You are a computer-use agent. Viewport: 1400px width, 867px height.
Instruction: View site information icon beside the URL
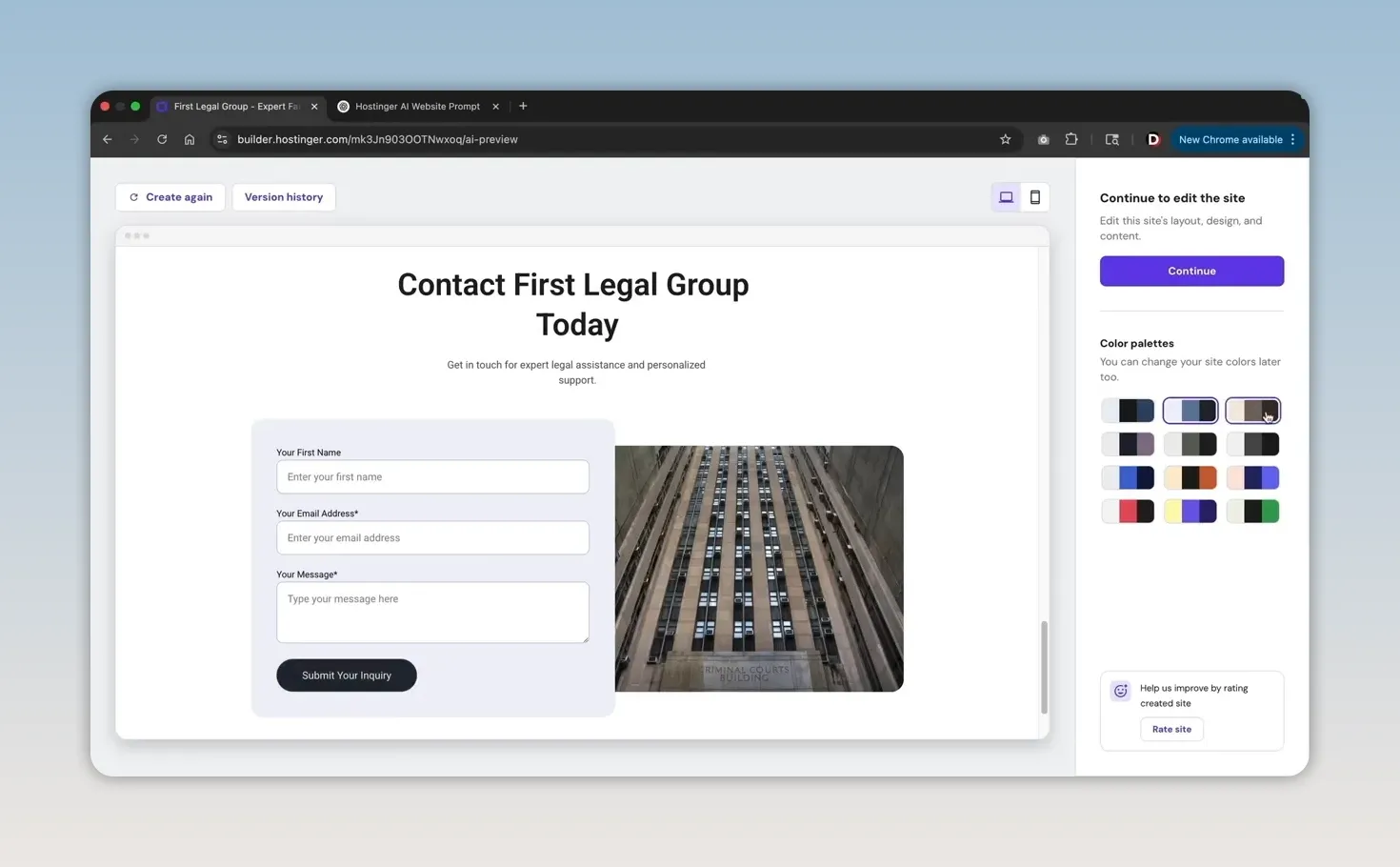[222, 139]
